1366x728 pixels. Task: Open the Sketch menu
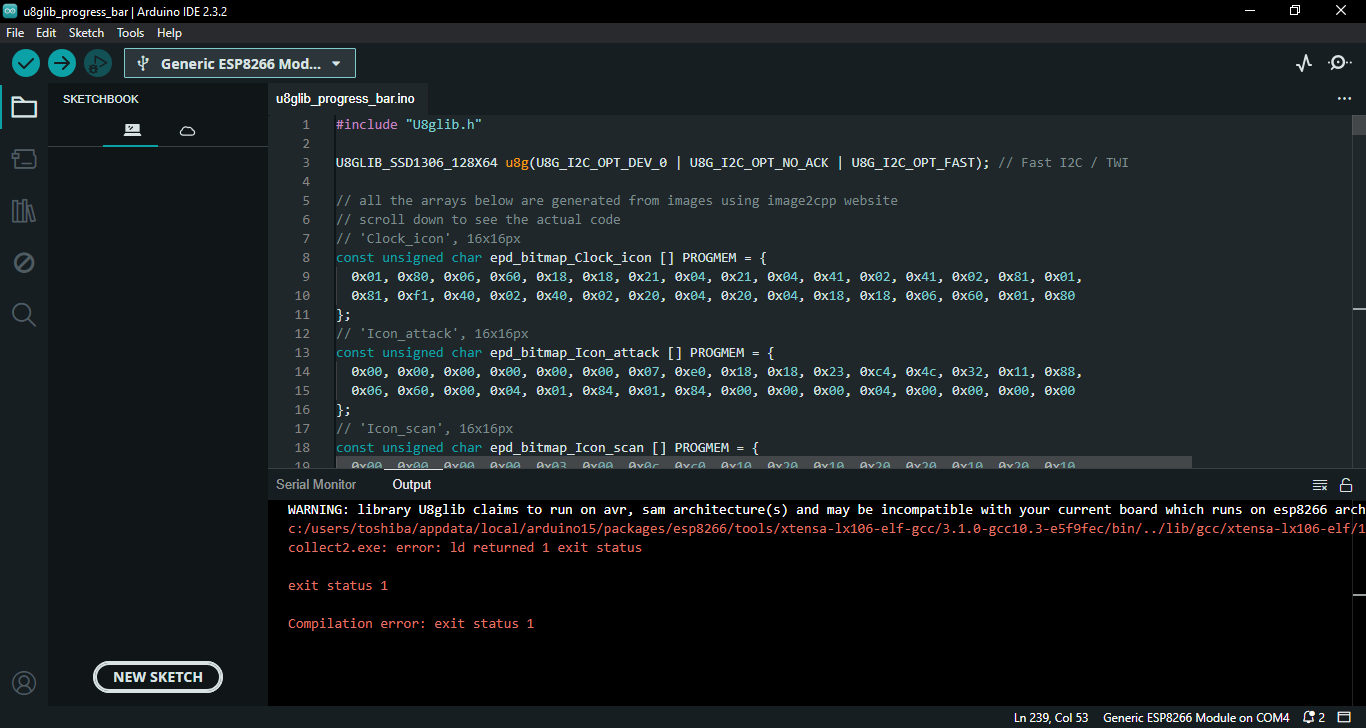pos(86,33)
